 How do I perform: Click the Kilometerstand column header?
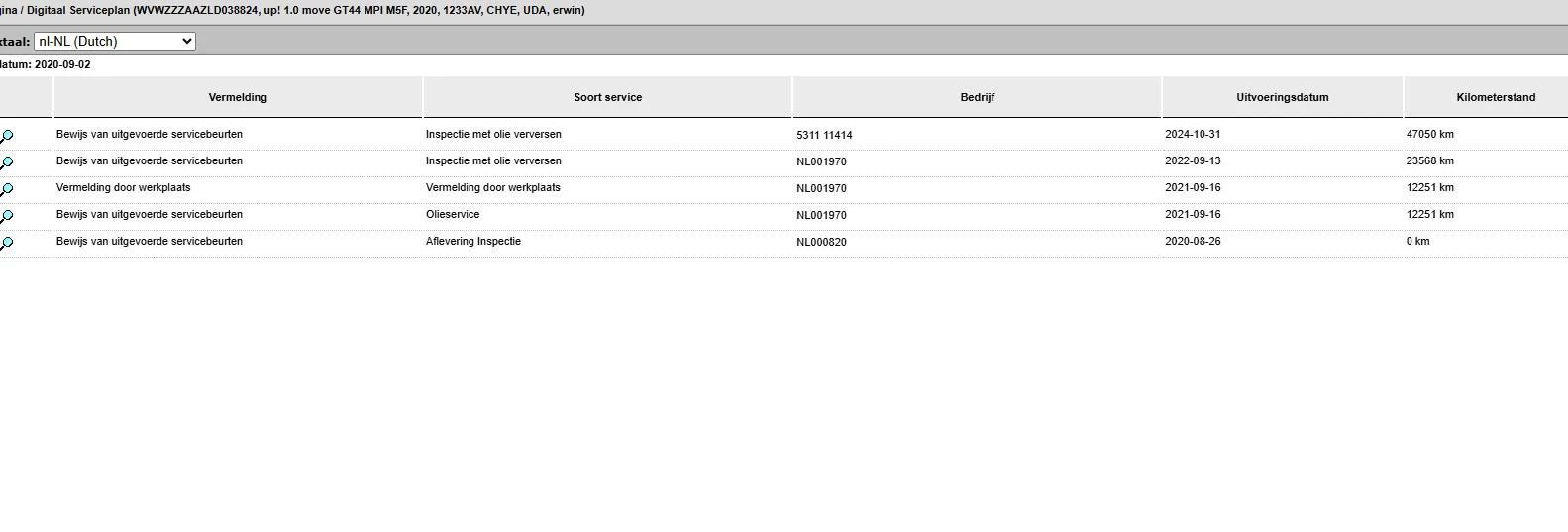point(1495,97)
